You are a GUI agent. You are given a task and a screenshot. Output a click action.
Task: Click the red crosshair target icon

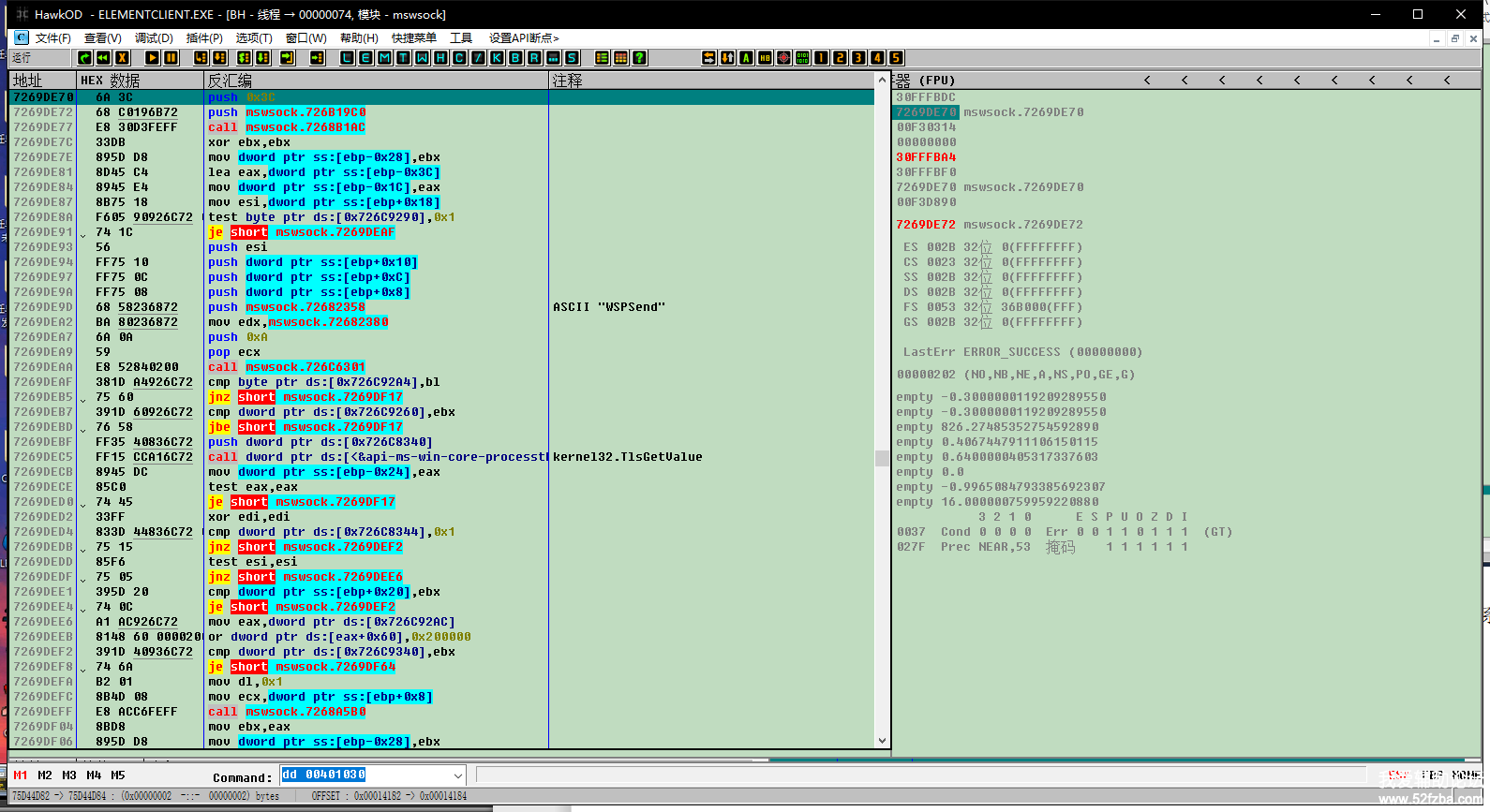(x=783, y=58)
